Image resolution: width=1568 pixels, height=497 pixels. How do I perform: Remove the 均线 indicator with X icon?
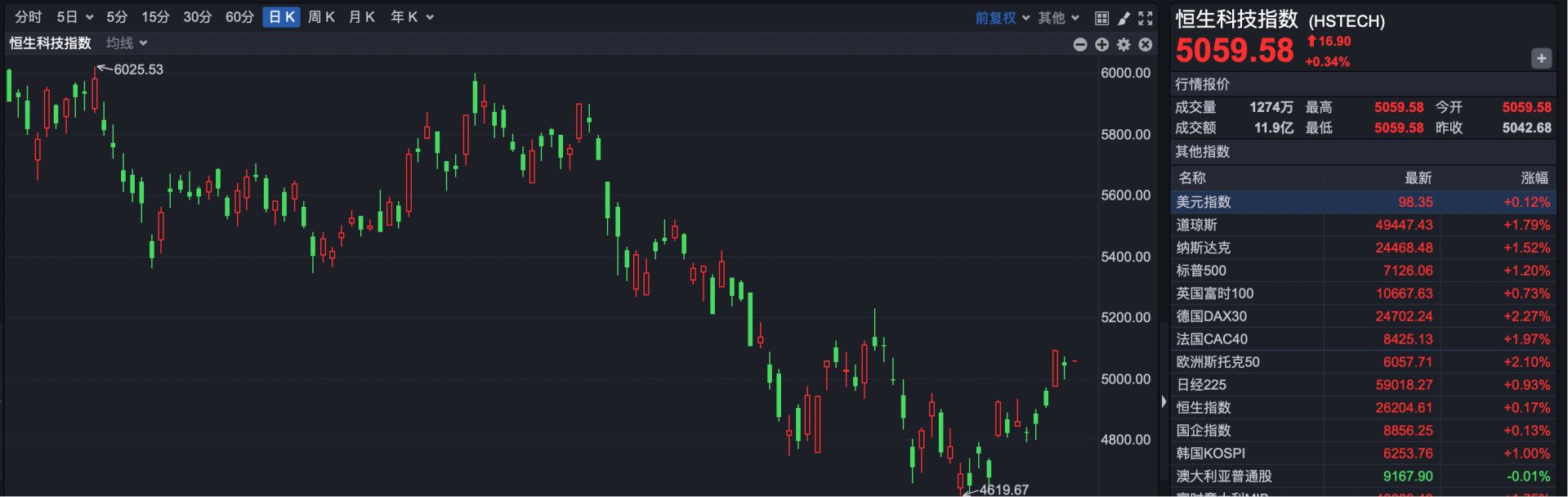point(1146,45)
